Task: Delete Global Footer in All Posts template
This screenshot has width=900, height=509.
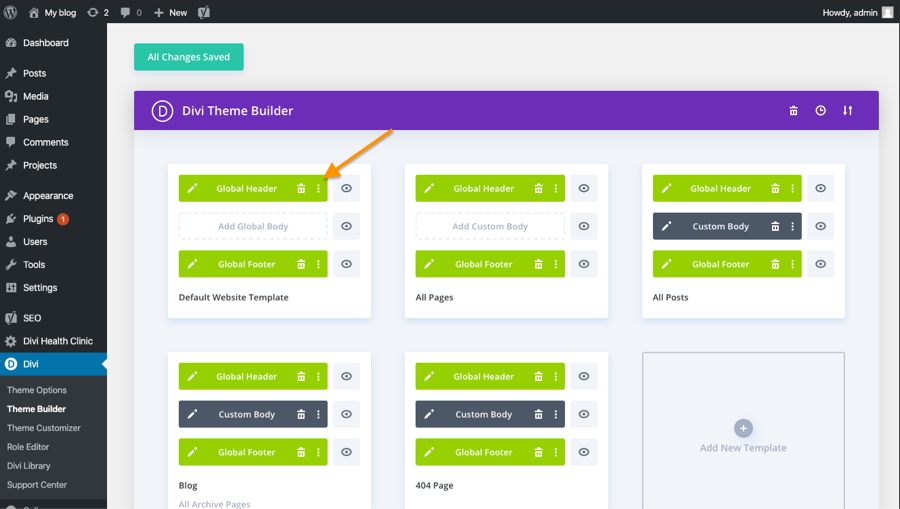Action: pos(775,264)
